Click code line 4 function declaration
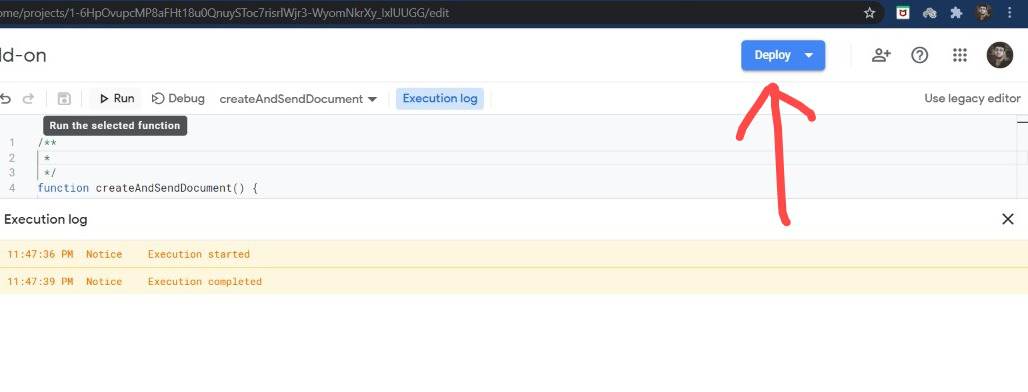The height and width of the screenshot is (392, 1028). pyautogui.click(x=148, y=188)
